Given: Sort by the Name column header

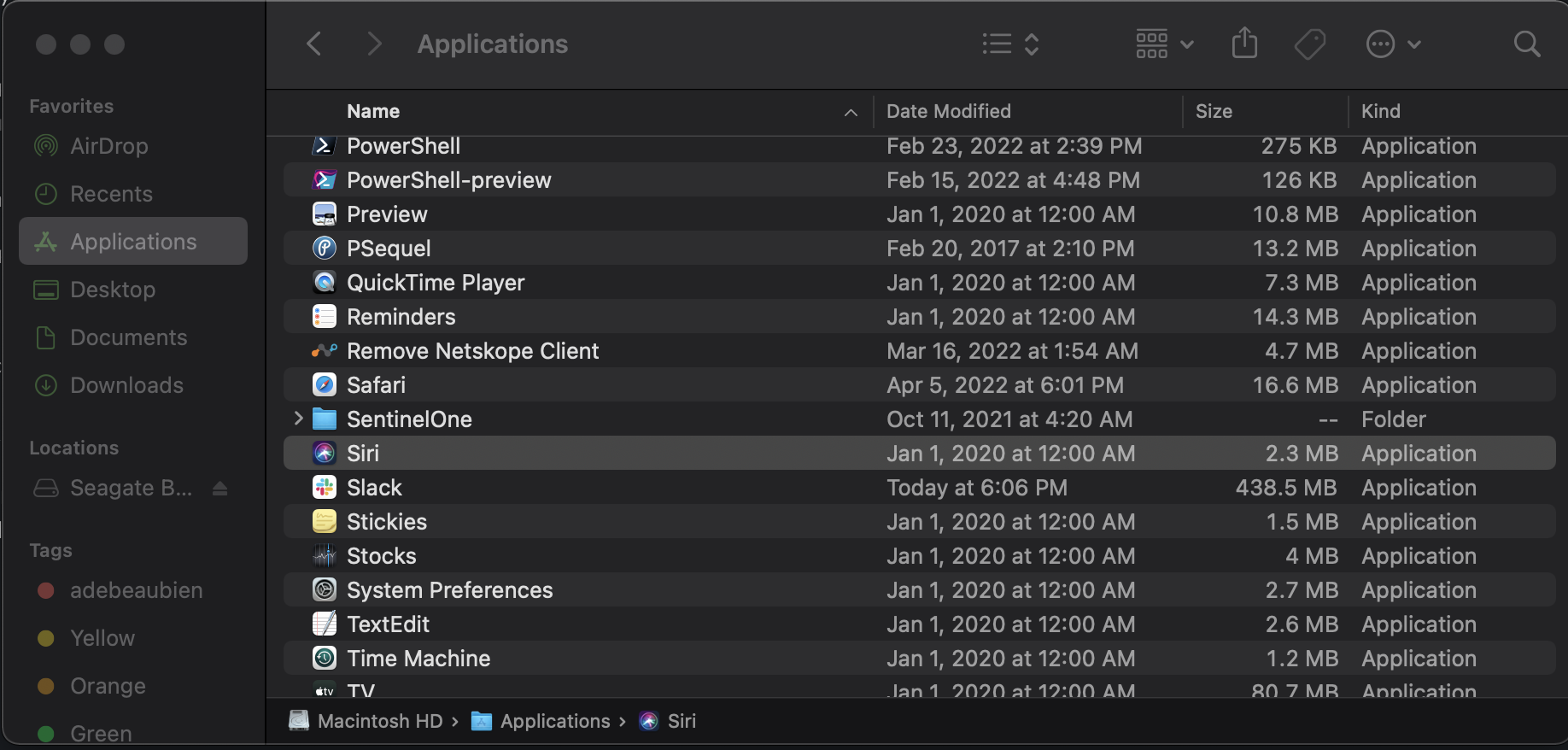Looking at the screenshot, I should pos(373,111).
